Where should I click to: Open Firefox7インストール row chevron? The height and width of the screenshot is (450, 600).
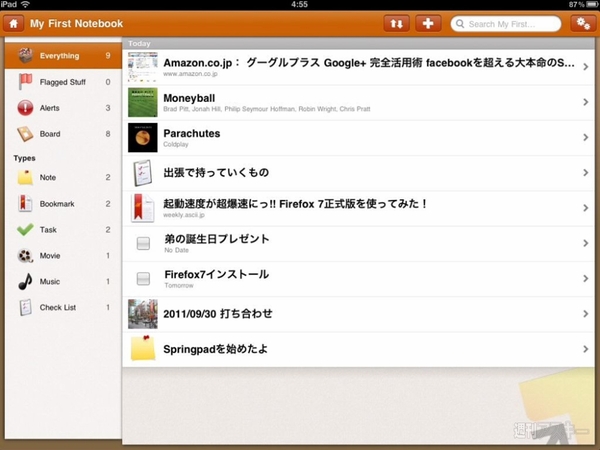pyautogui.click(x=585, y=279)
